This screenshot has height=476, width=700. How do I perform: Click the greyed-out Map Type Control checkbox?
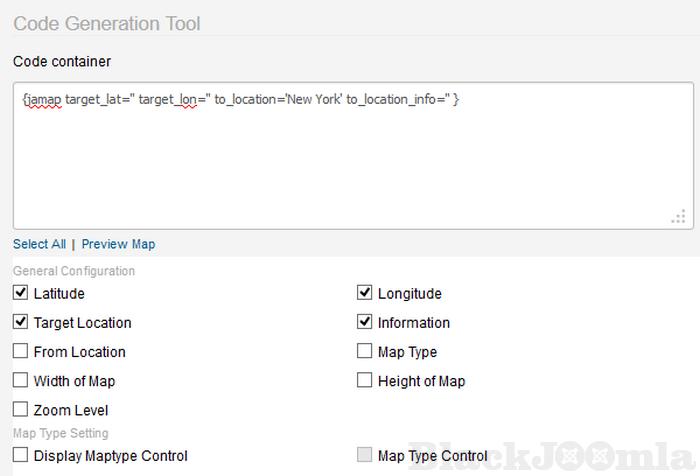(x=365, y=455)
